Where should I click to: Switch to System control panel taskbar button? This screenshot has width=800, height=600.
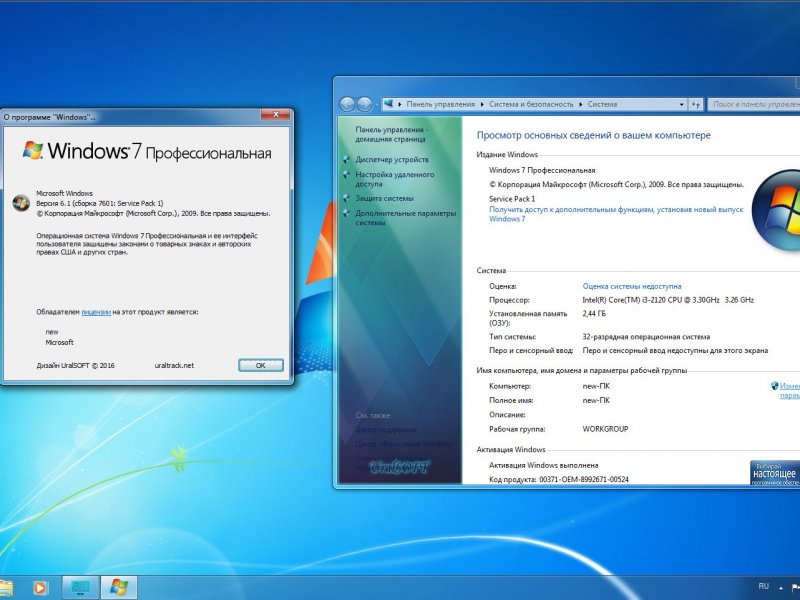coord(80,588)
